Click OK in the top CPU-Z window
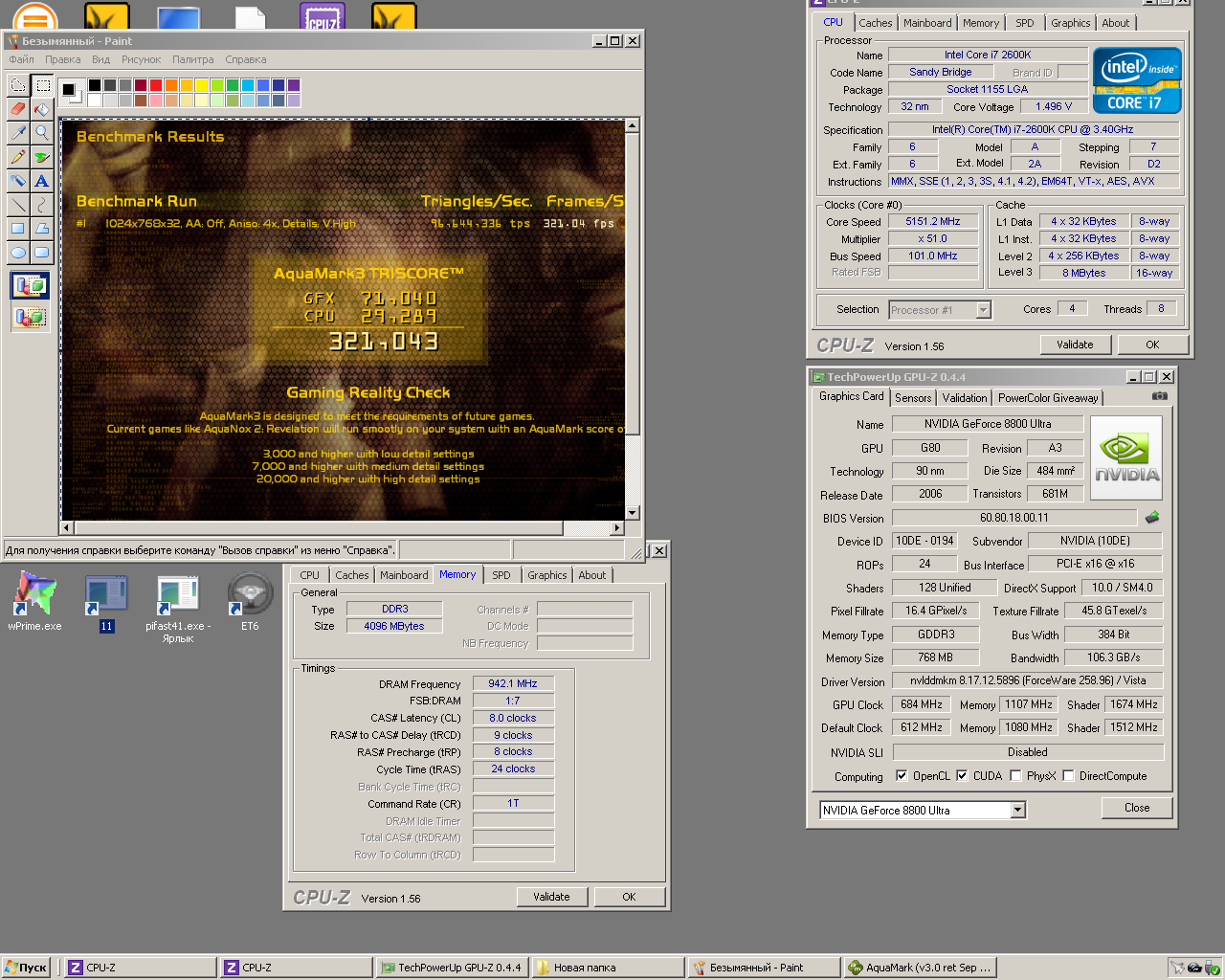 1152,345
